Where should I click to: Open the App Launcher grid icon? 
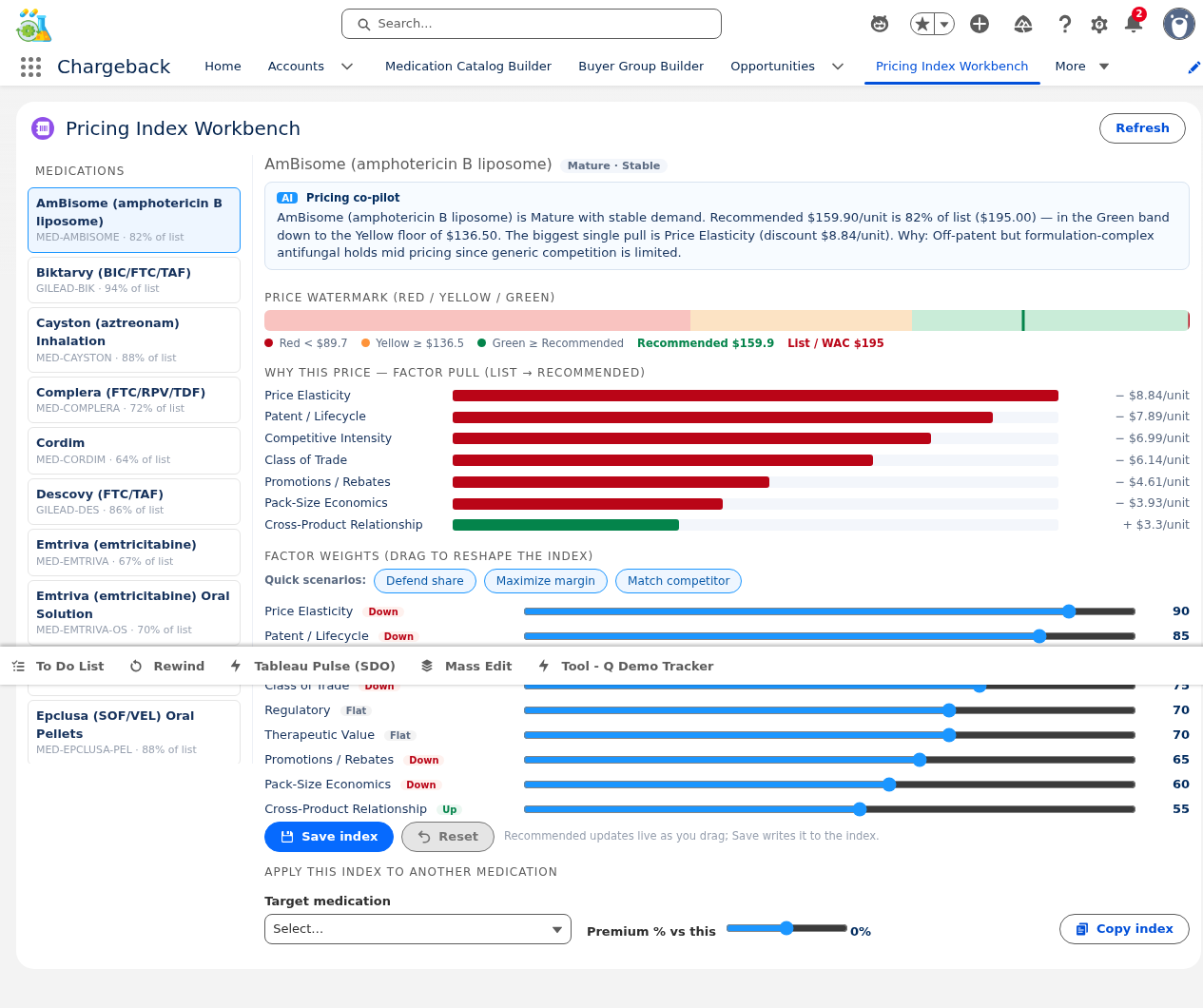(x=30, y=67)
